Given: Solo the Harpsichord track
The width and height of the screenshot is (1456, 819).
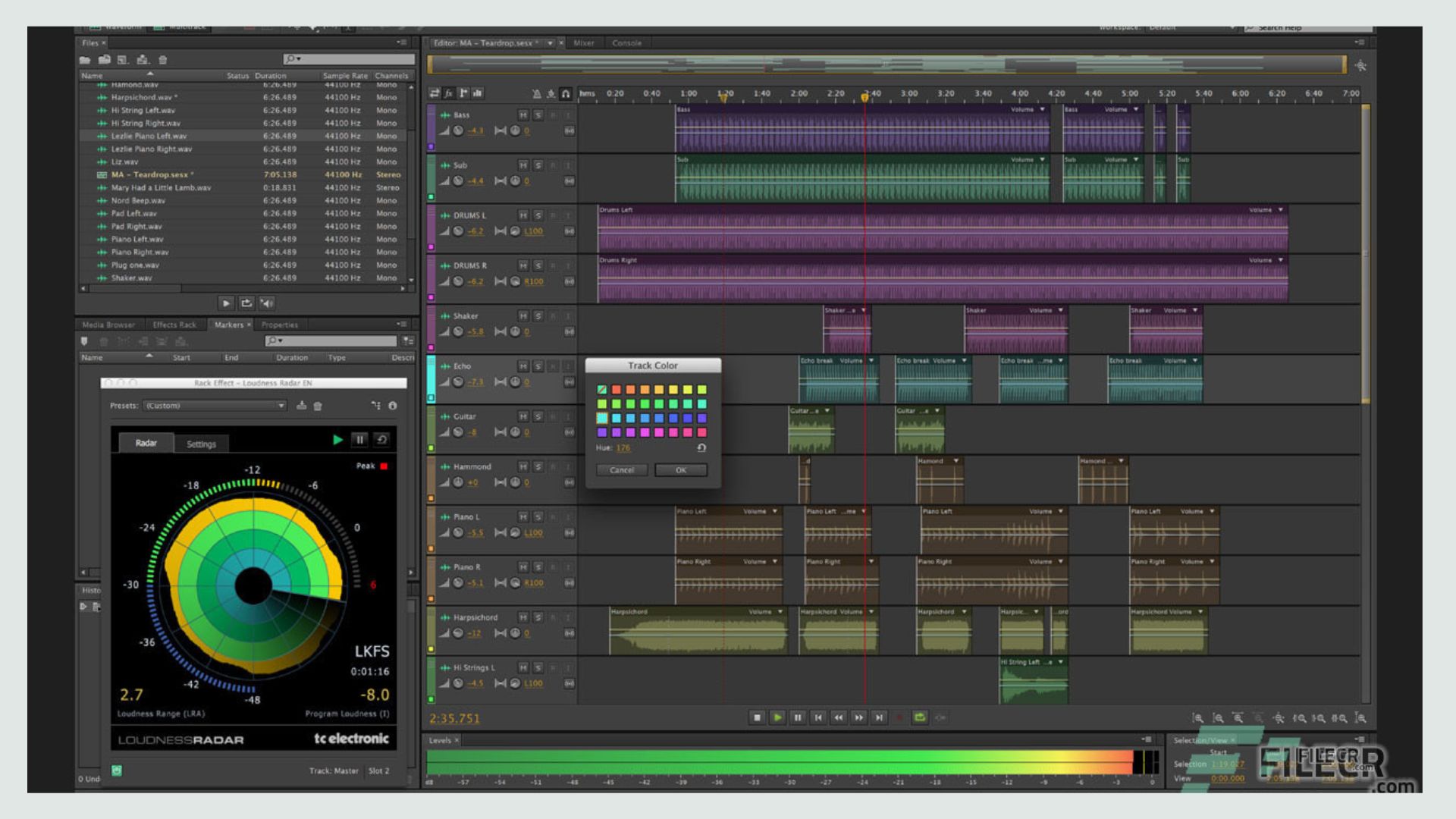Looking at the screenshot, I should (538, 617).
